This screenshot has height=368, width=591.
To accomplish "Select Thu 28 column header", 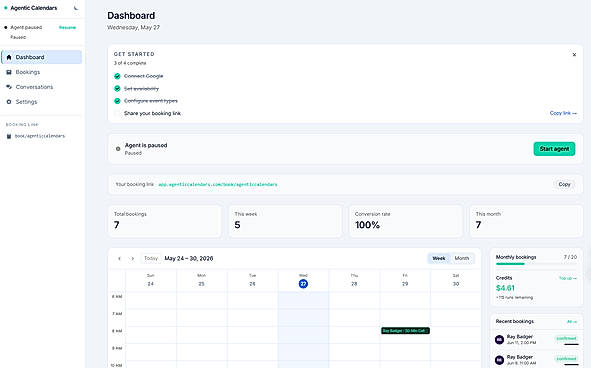I will click(x=354, y=280).
